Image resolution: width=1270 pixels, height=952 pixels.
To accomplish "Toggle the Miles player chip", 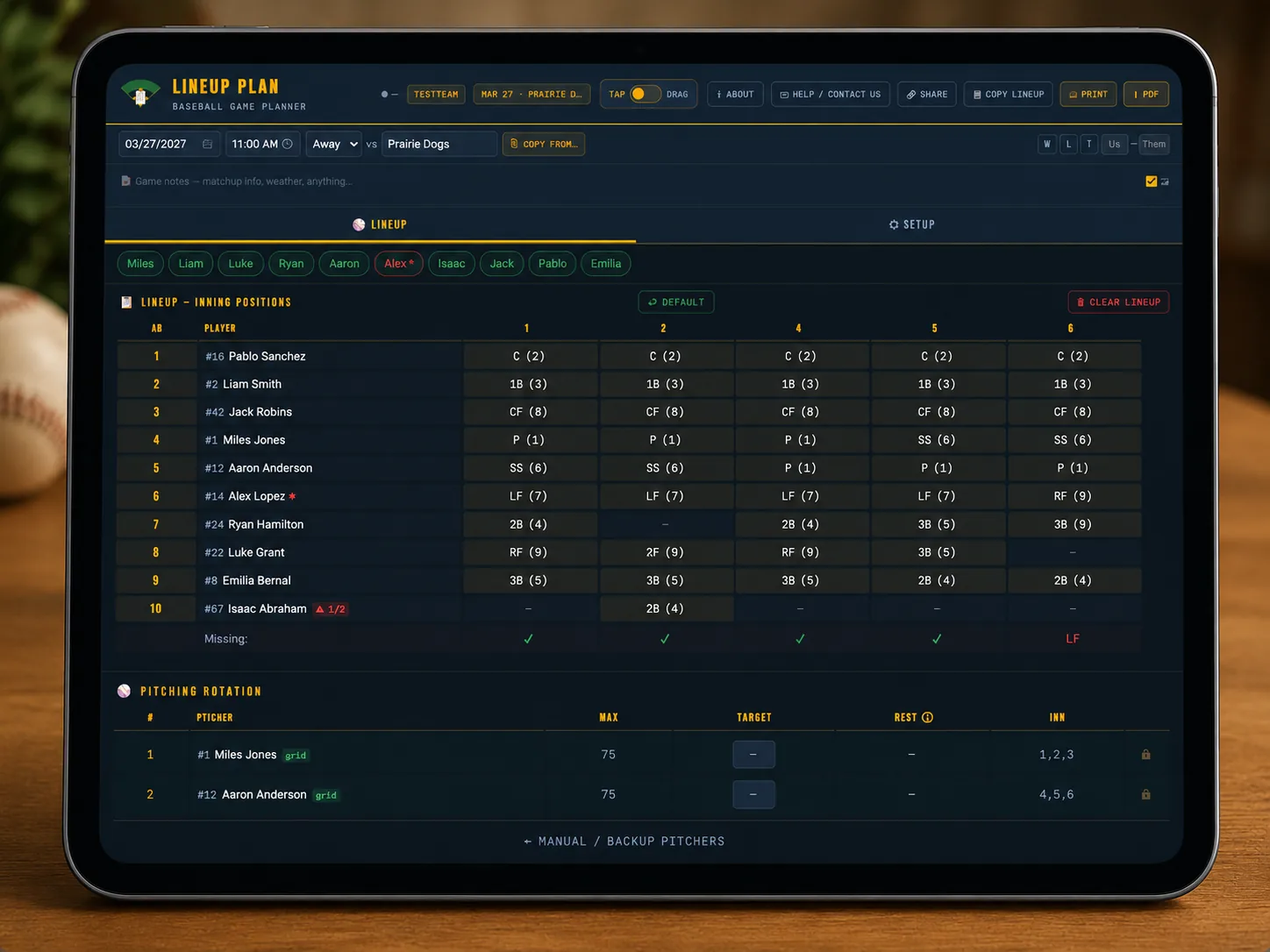I will (140, 263).
